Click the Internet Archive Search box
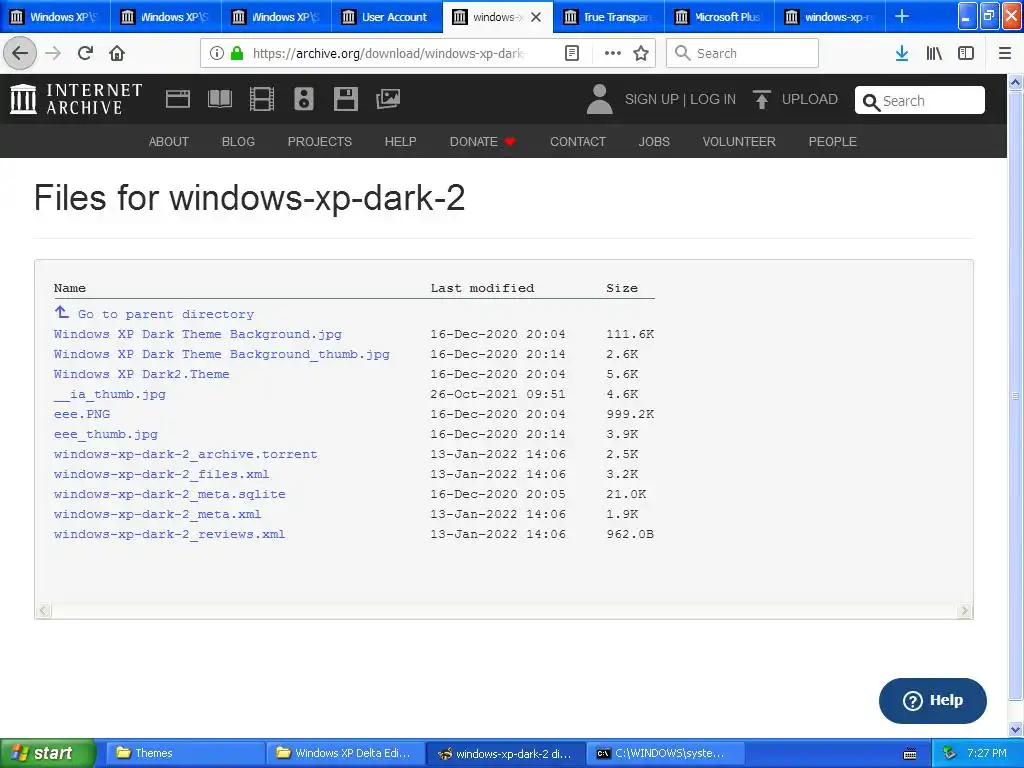1024x768 pixels. tap(920, 101)
